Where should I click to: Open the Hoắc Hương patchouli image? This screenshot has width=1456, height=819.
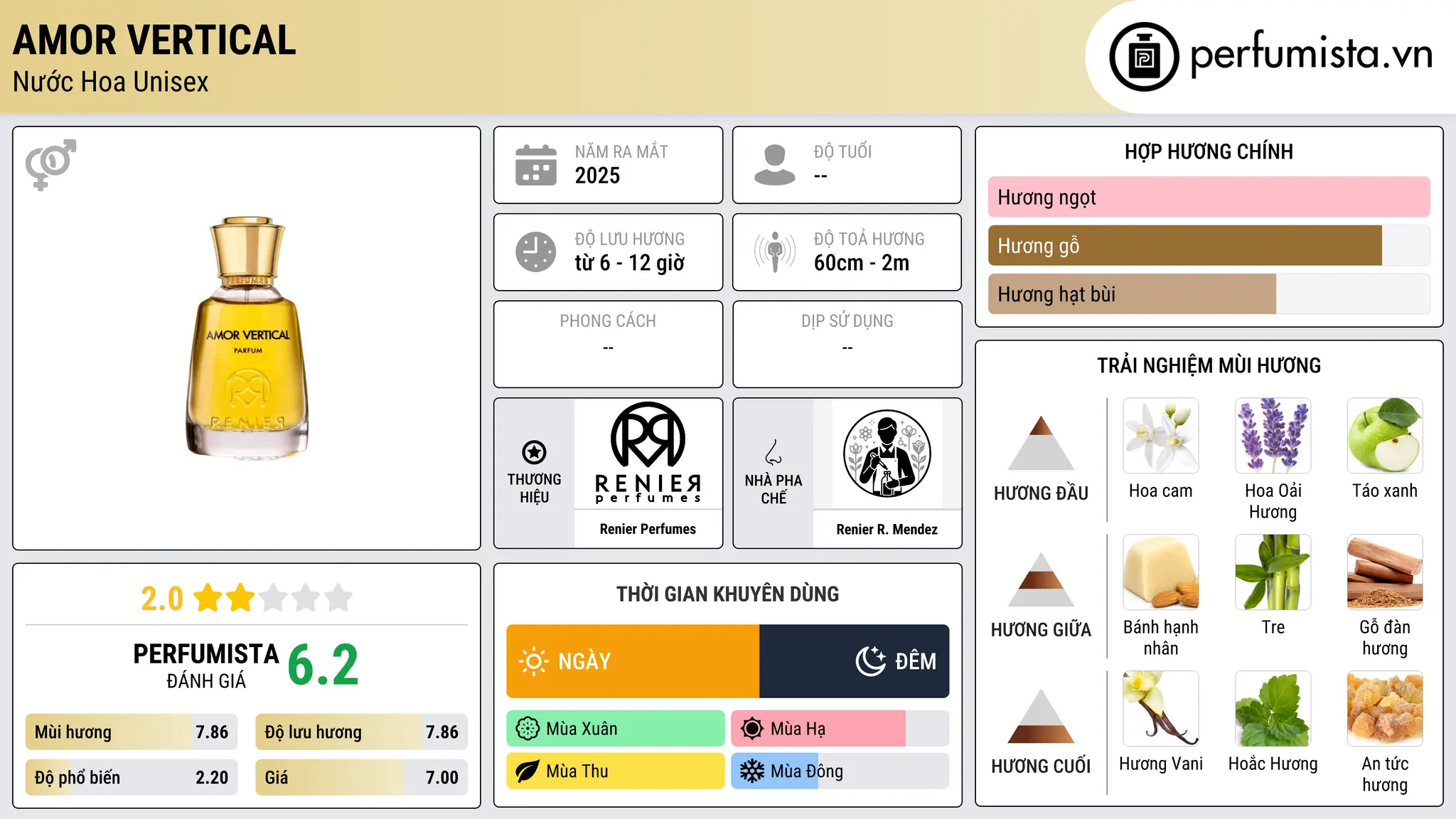tap(1273, 709)
